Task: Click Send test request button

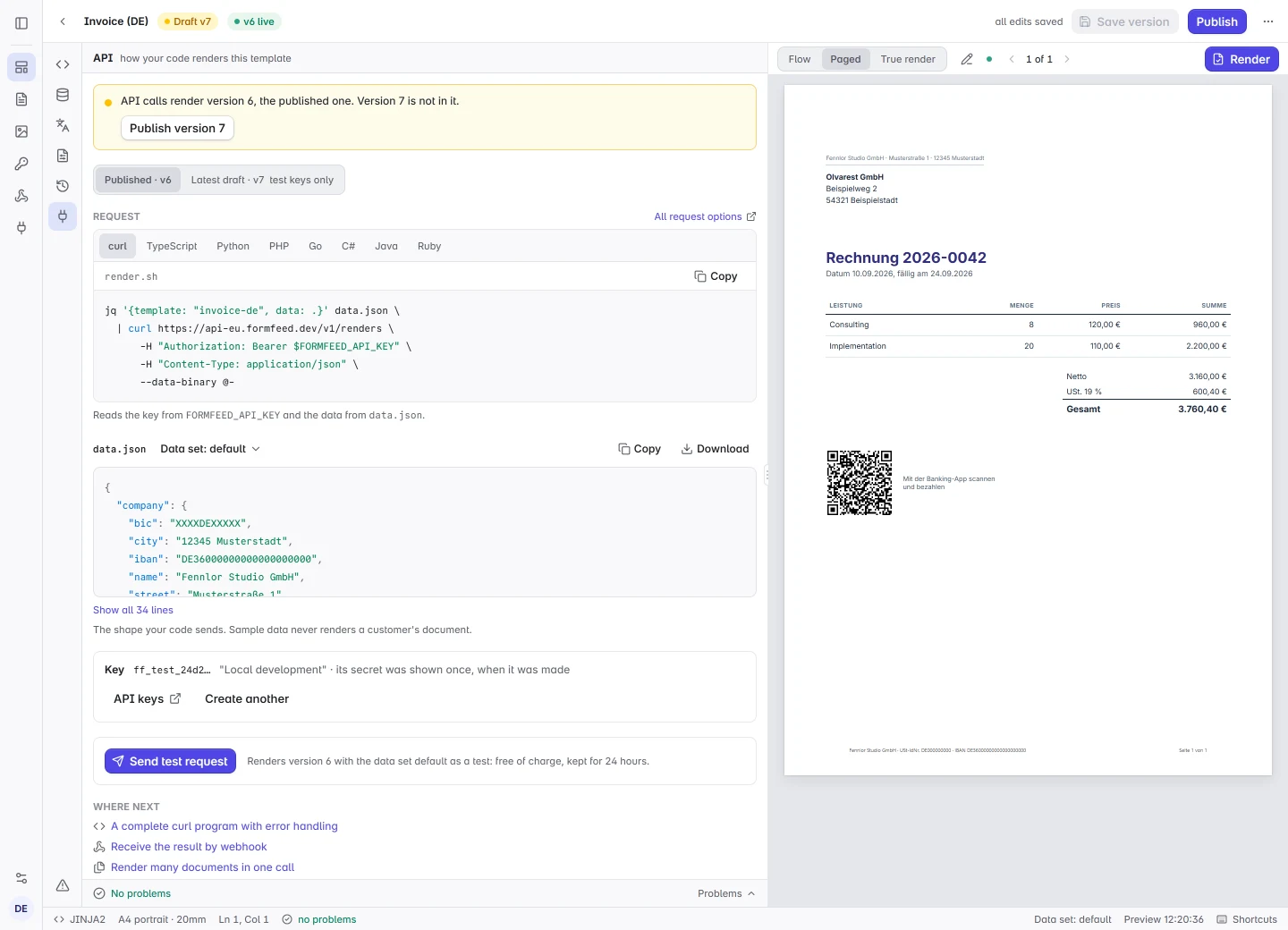Action: pyautogui.click(x=170, y=761)
